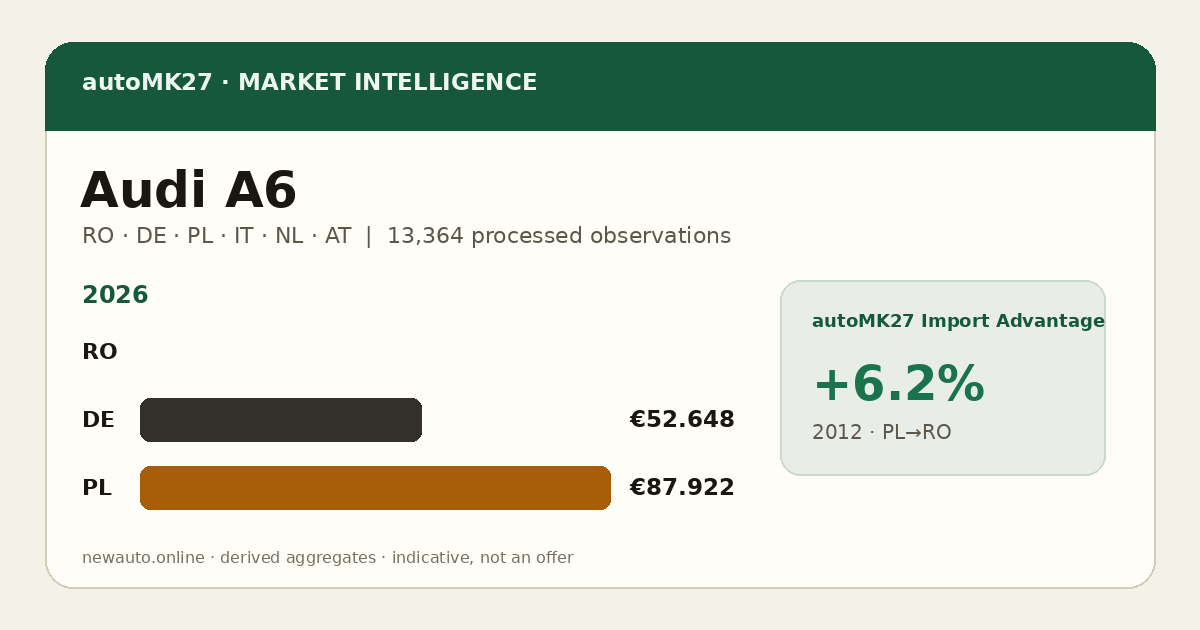This screenshot has height=630, width=1200.
Task: Open the autoMK27 Import Advantage card
Action: pyautogui.click(x=943, y=378)
